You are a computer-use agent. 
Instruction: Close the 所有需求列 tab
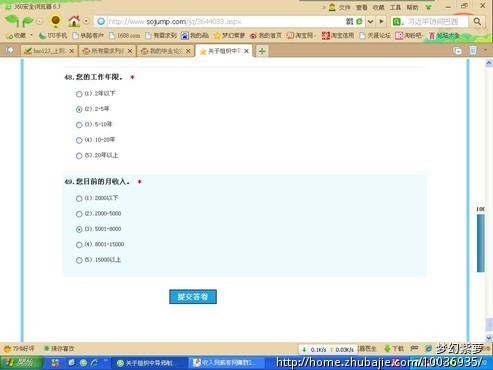tap(130, 51)
